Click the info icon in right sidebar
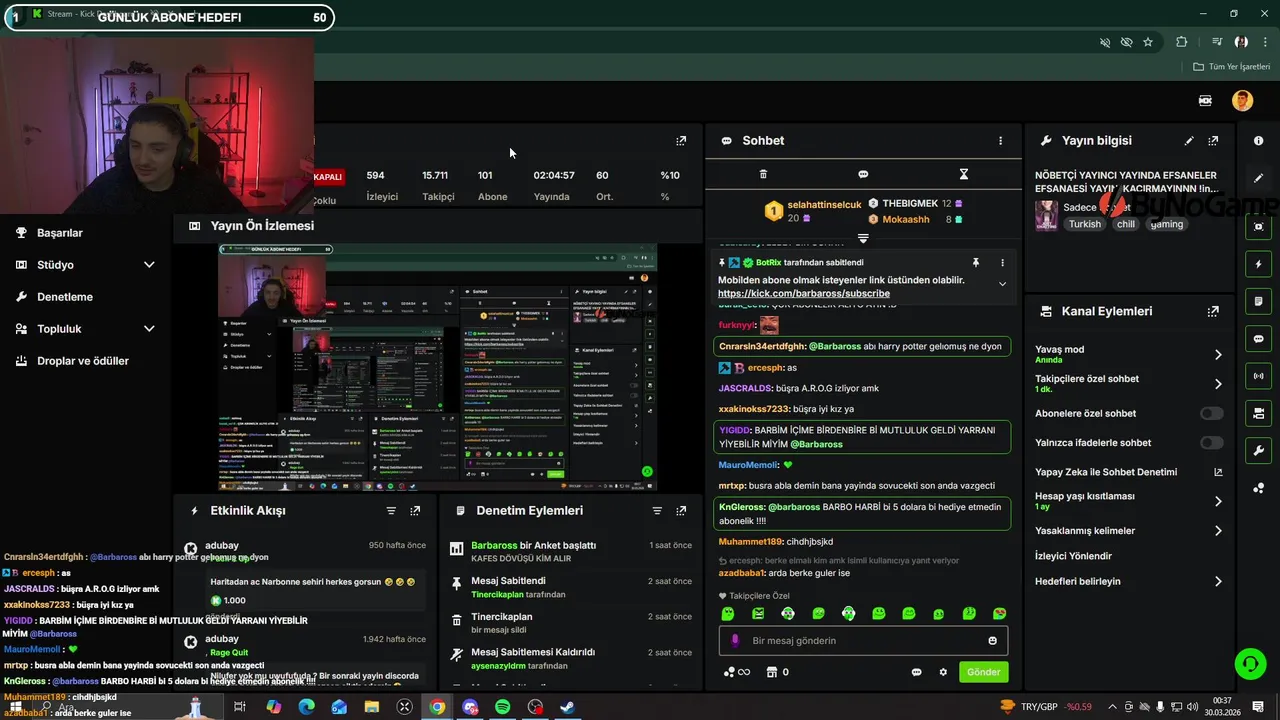The image size is (1280, 720). coord(1258,141)
